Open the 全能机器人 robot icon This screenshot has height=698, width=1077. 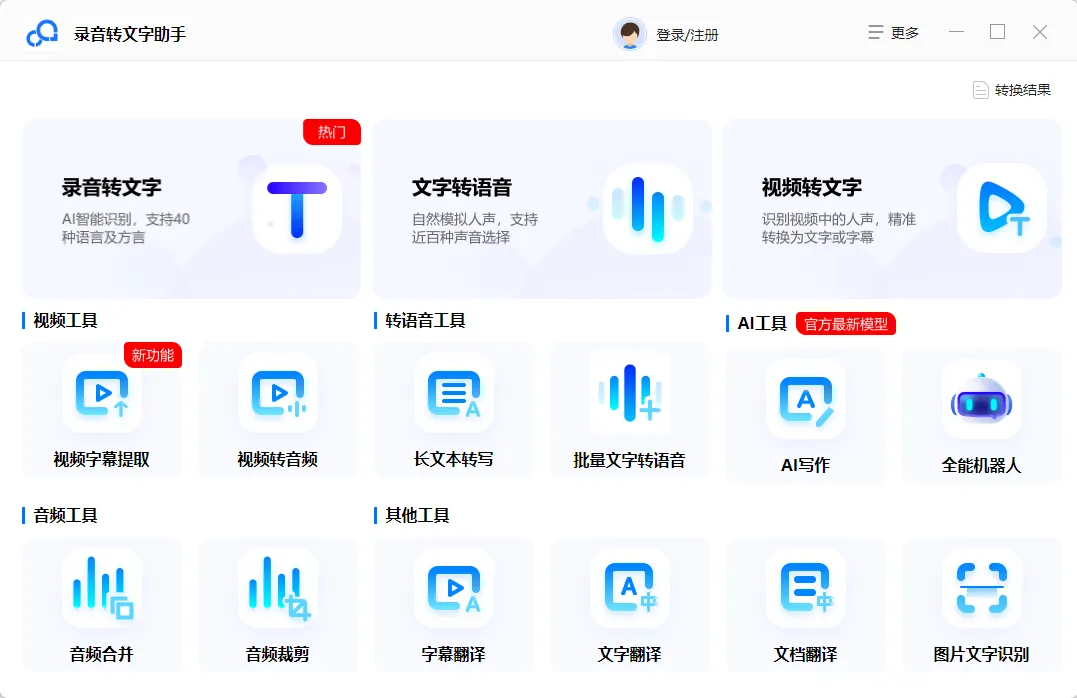[981, 399]
